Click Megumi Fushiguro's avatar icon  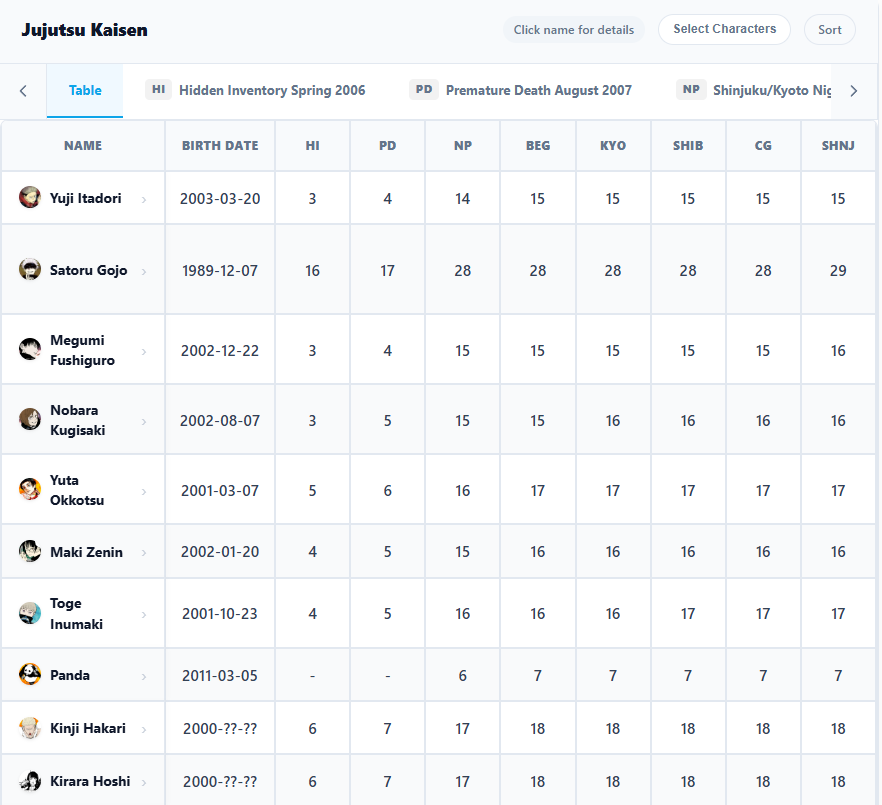[30, 349]
